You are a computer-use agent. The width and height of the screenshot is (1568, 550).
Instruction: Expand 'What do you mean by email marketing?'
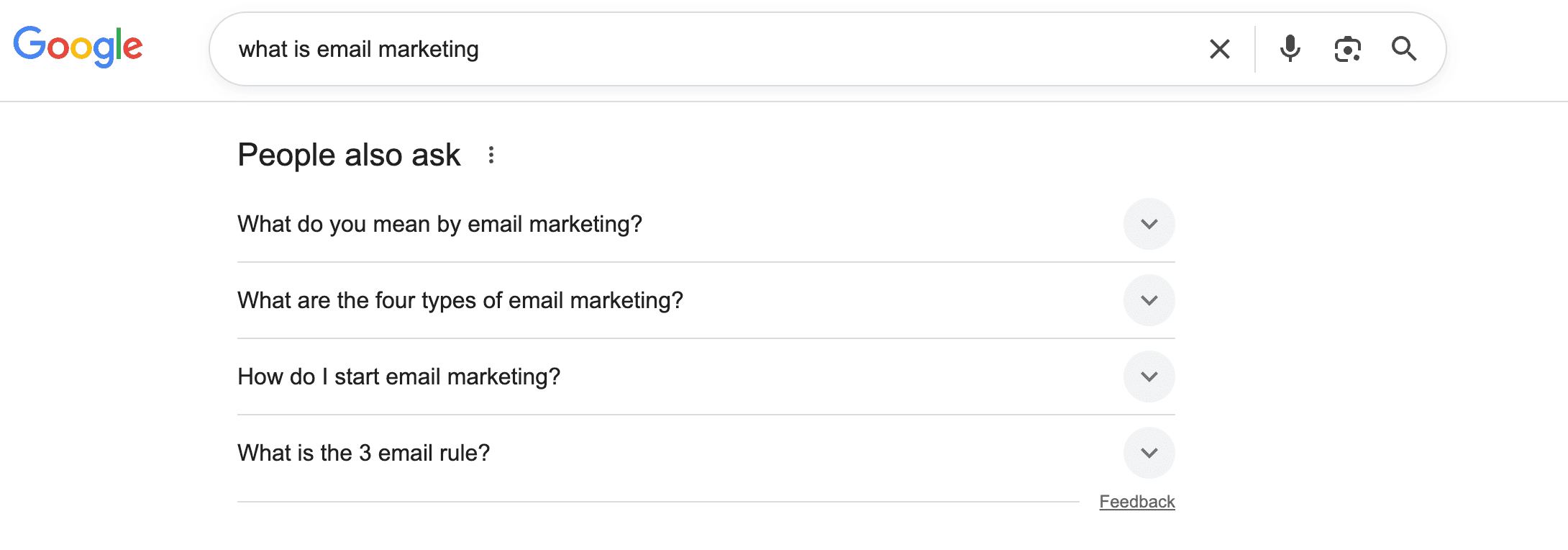click(1149, 224)
